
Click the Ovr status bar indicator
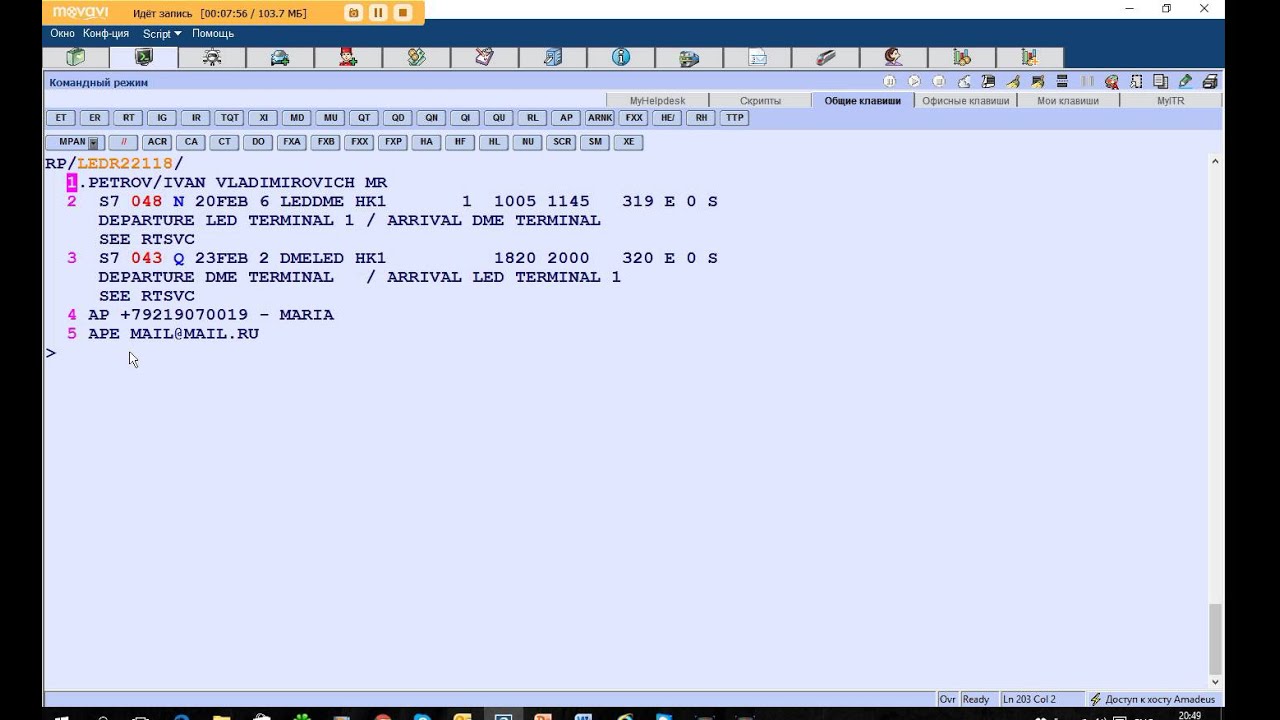[947, 700]
